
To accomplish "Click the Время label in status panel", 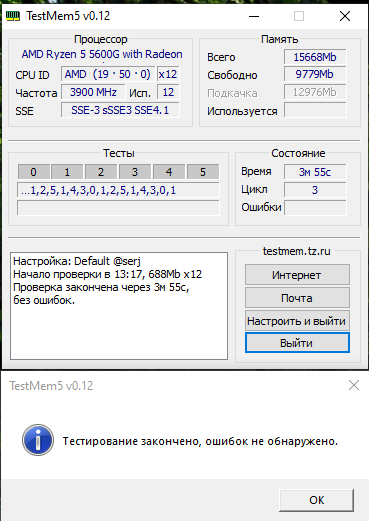I will 256,171.
